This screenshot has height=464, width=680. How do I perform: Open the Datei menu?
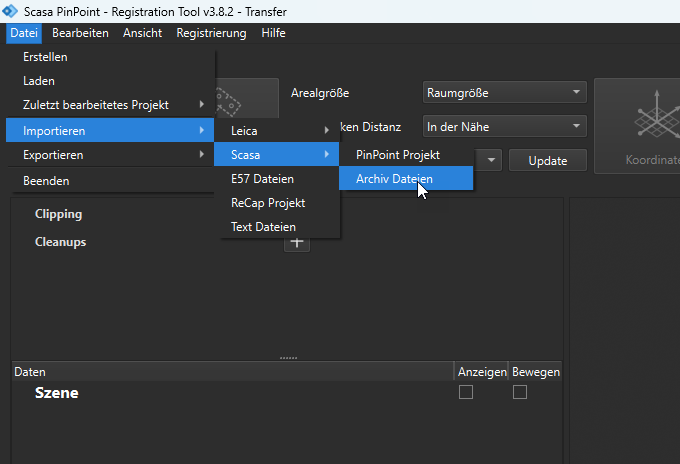tap(24, 33)
